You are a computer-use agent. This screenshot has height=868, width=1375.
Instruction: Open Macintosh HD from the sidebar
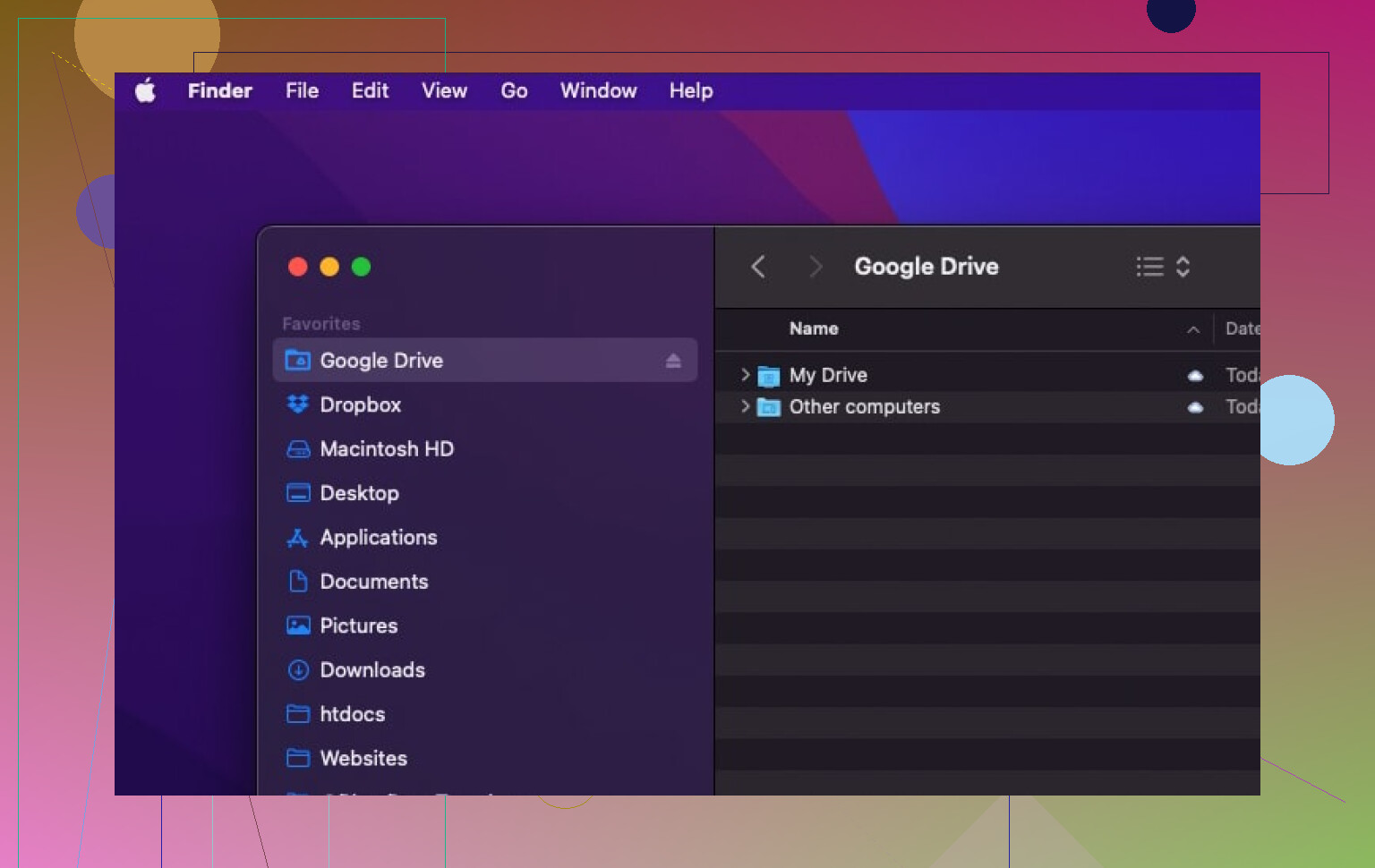click(386, 449)
